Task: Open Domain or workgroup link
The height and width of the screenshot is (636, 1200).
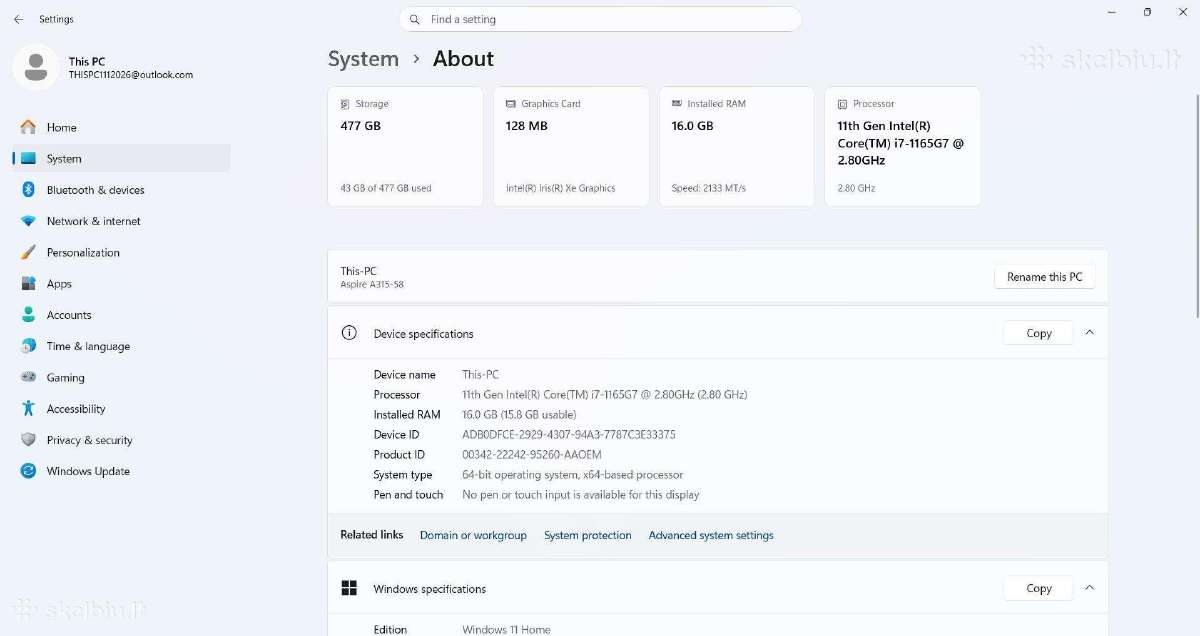Action: [x=473, y=535]
